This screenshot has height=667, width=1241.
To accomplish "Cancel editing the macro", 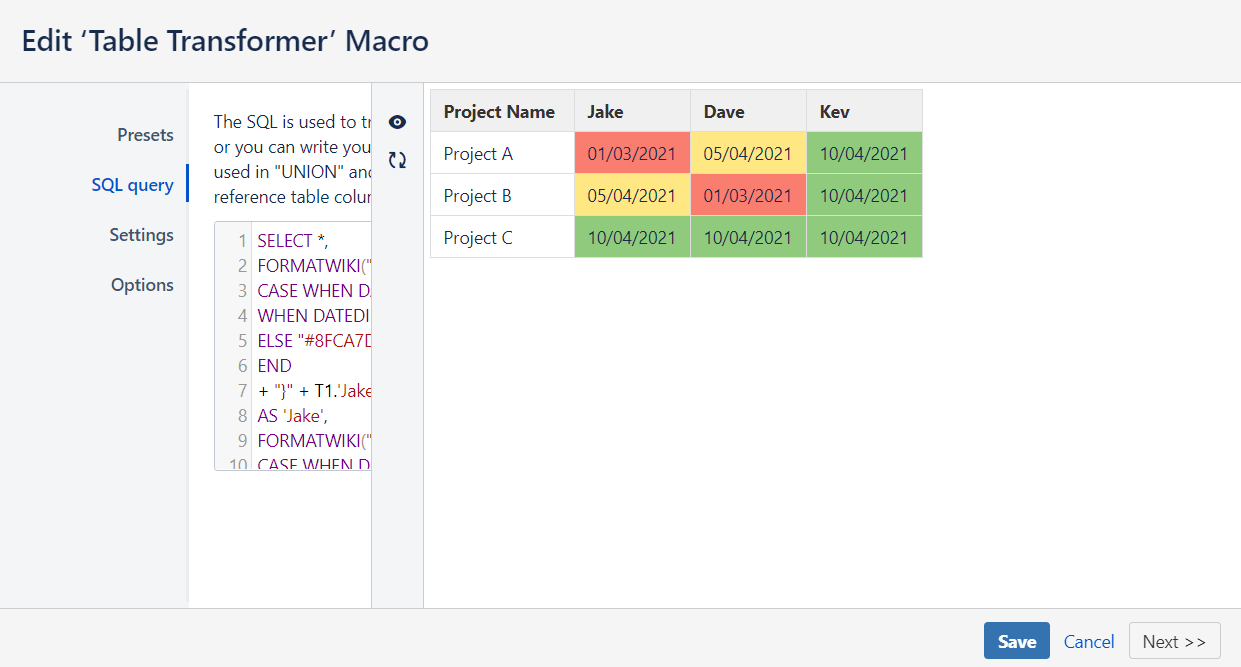I will click(x=1088, y=641).
